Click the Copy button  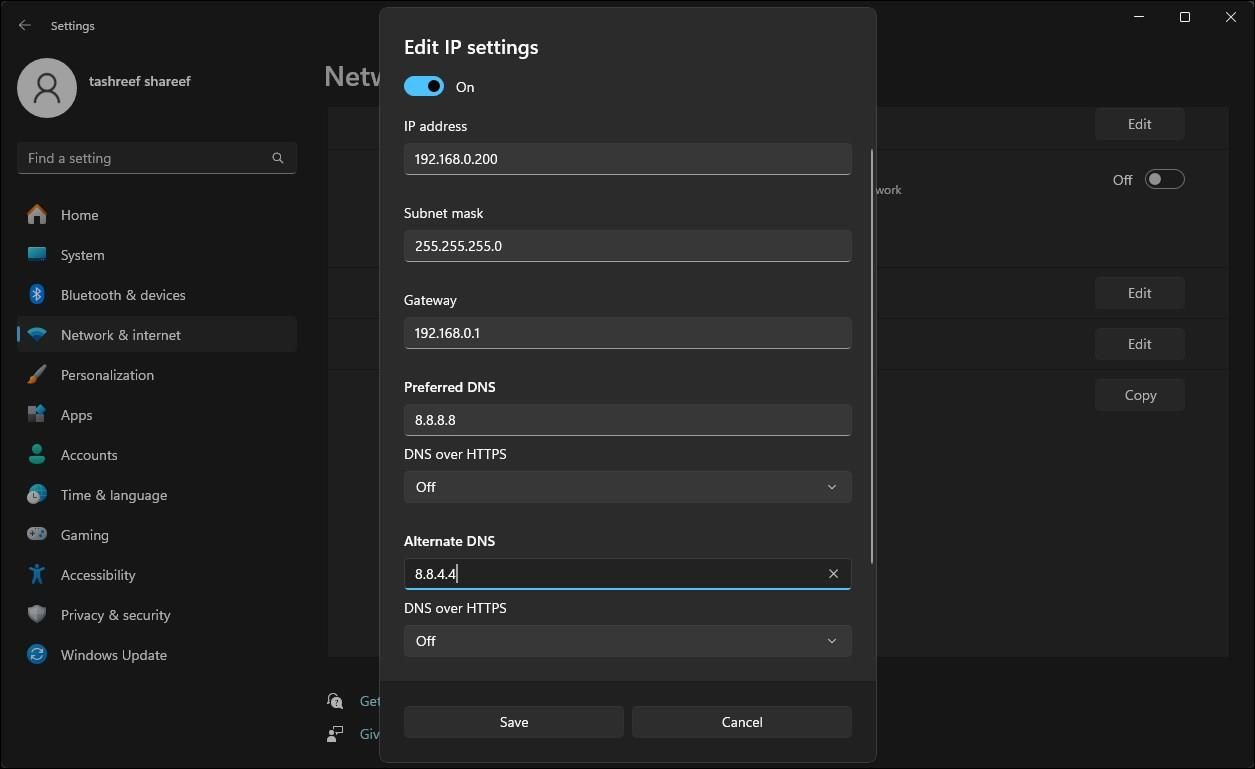[x=1139, y=394]
